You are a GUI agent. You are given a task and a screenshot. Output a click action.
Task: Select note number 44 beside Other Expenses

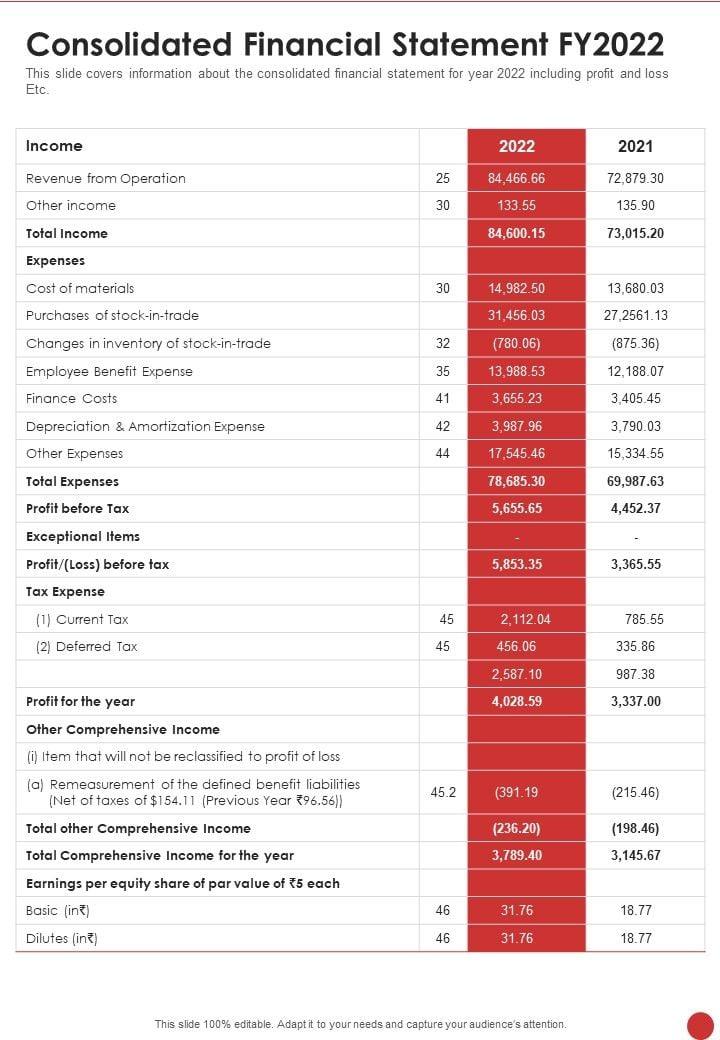point(443,453)
